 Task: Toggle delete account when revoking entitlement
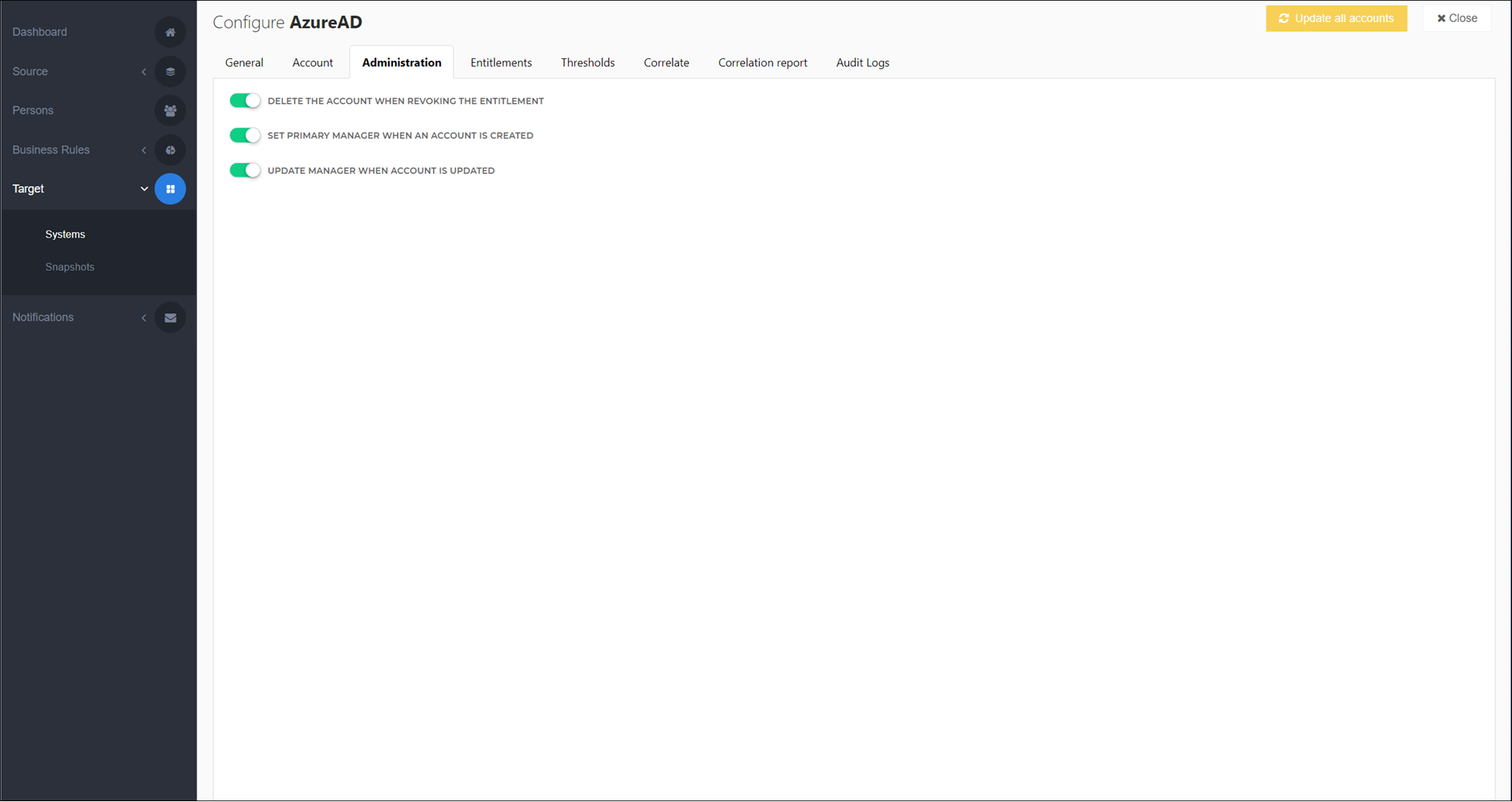point(245,101)
